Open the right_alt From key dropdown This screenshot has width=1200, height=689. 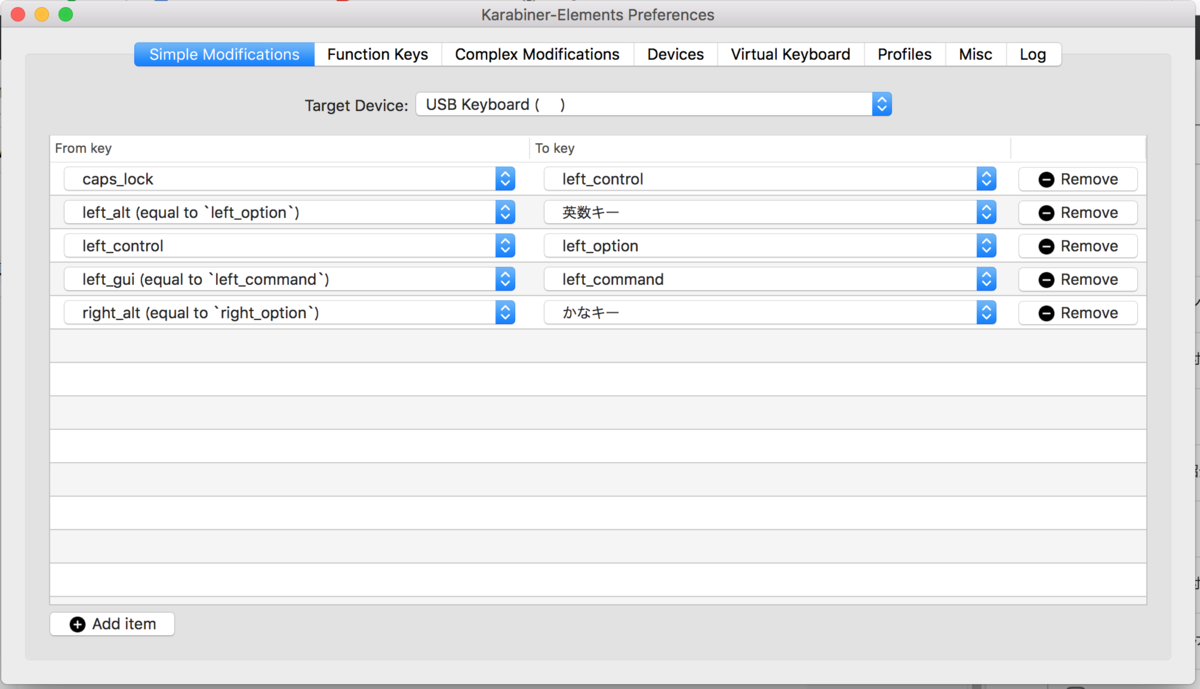point(290,313)
